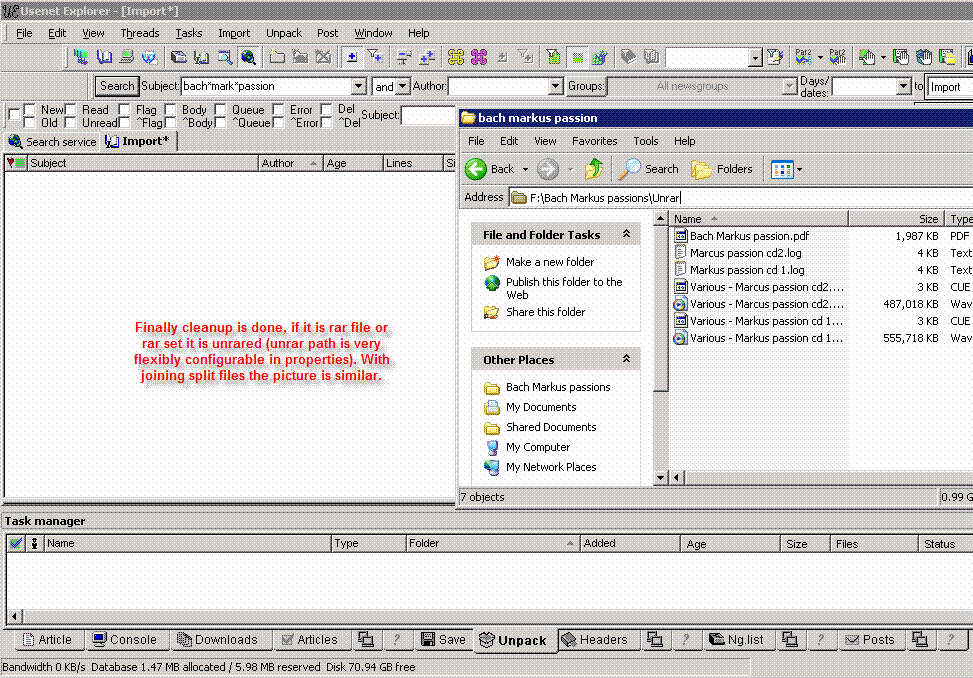
Task: Expand the Subject search dropdown
Action: (359, 87)
